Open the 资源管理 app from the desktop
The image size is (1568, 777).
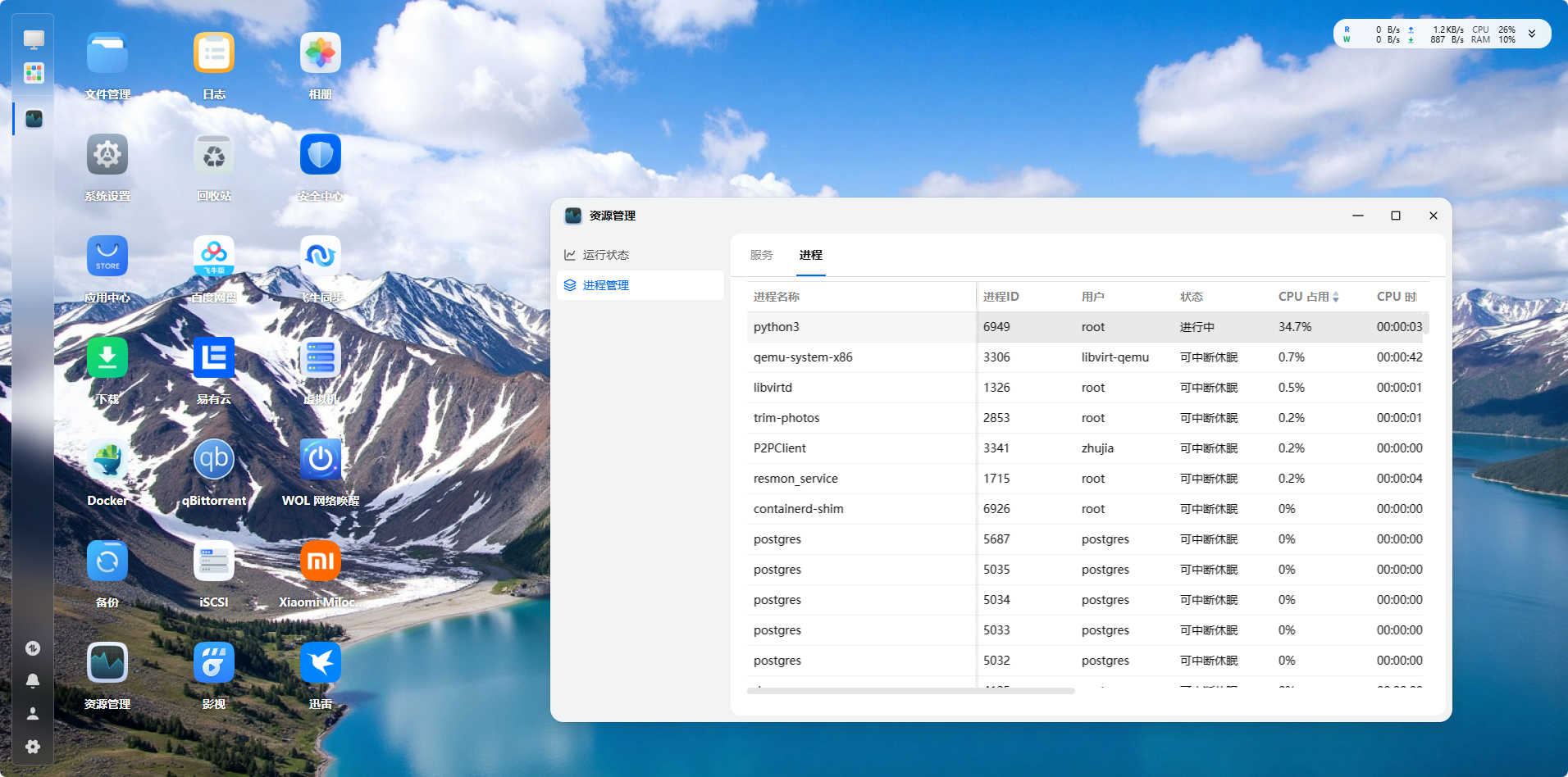point(107,661)
